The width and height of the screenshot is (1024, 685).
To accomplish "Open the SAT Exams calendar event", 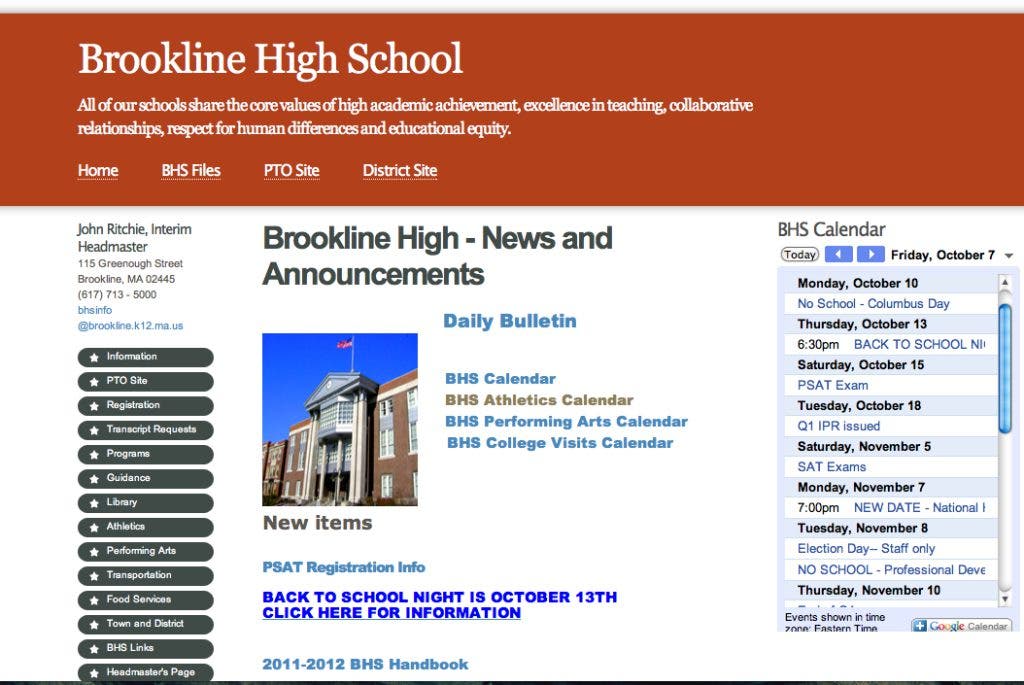I will point(831,467).
